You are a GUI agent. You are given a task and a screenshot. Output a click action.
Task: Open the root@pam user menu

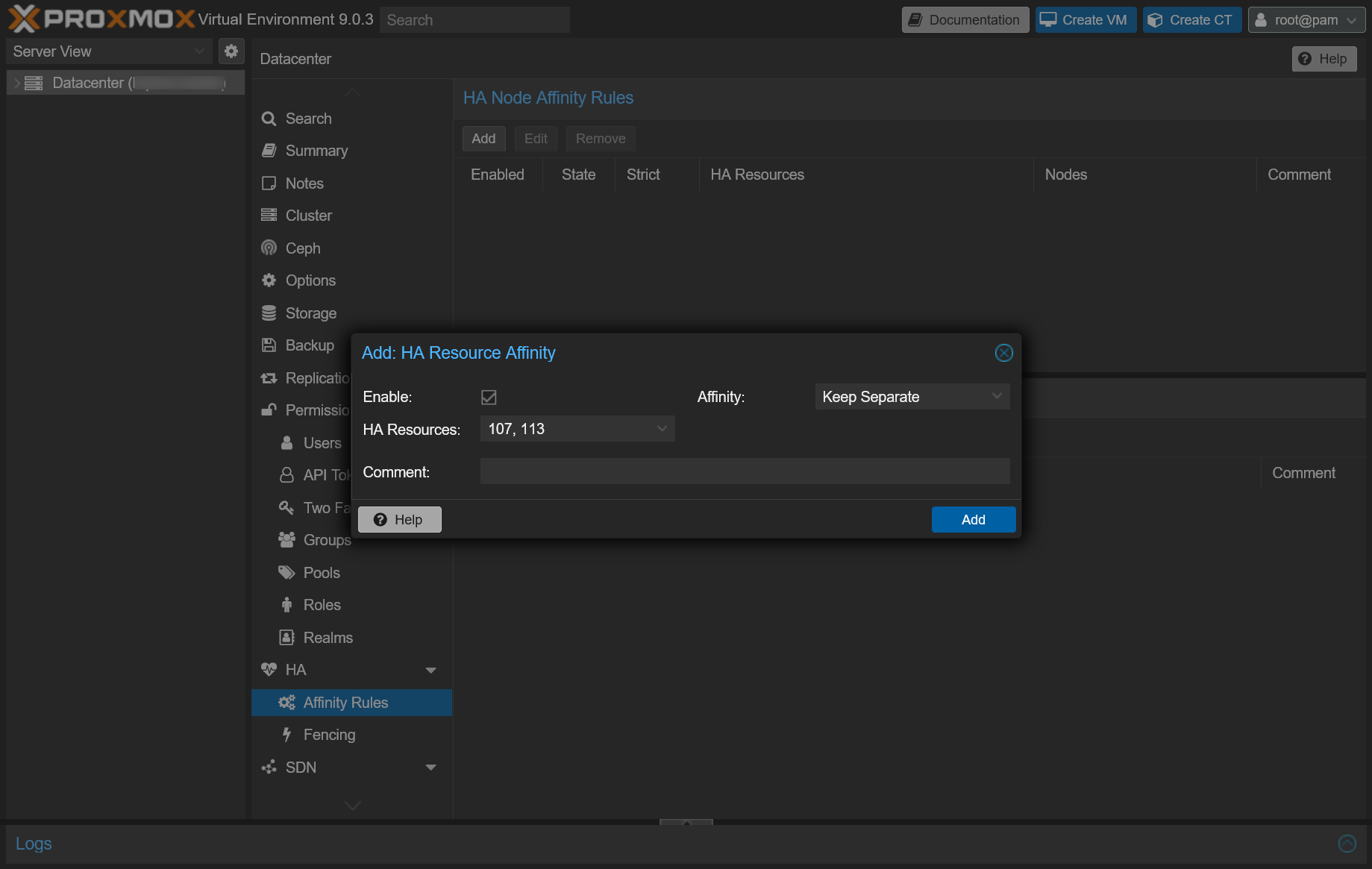point(1306,20)
